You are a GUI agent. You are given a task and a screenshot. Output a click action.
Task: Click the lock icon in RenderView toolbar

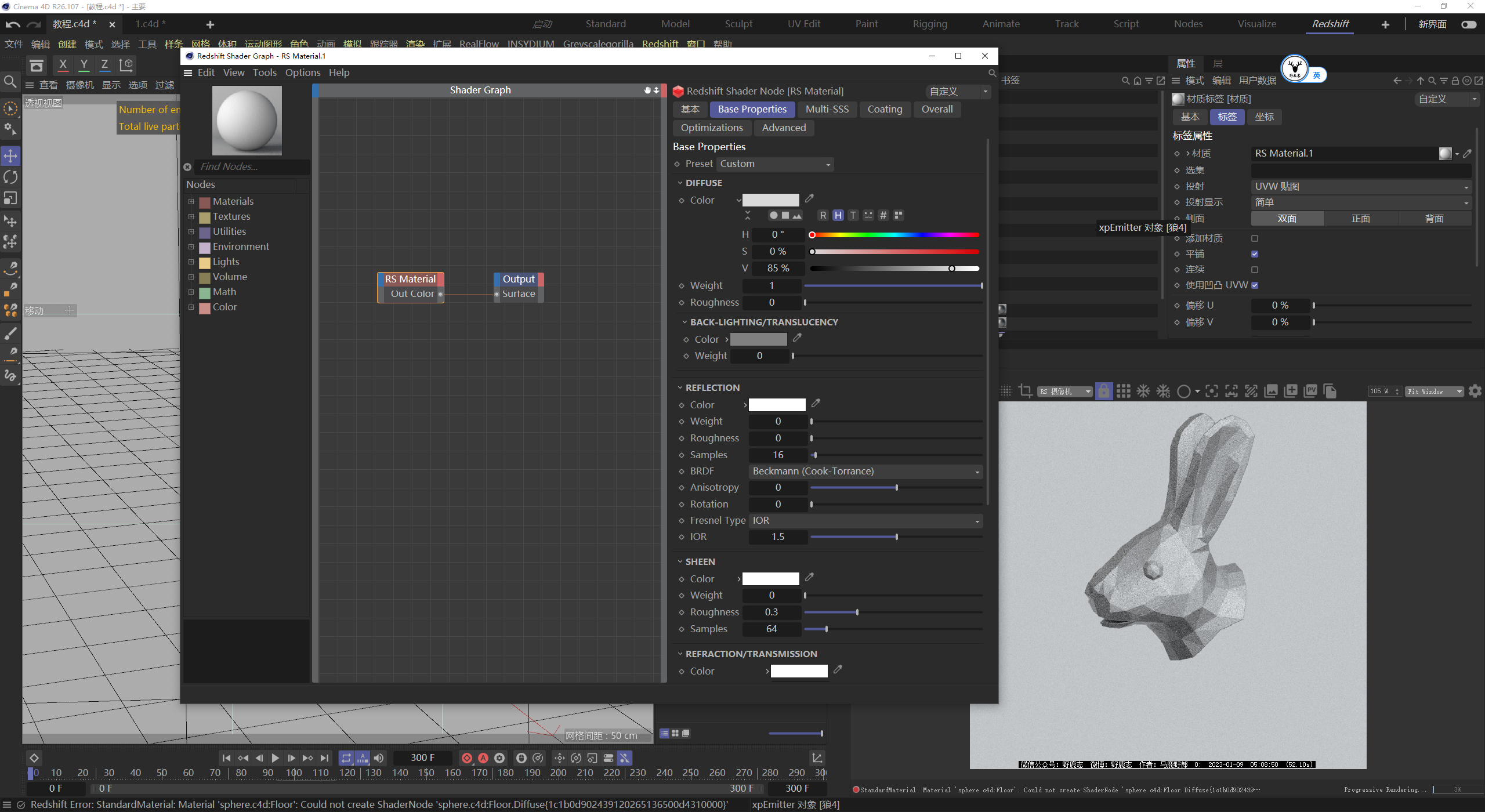pyautogui.click(x=1104, y=391)
